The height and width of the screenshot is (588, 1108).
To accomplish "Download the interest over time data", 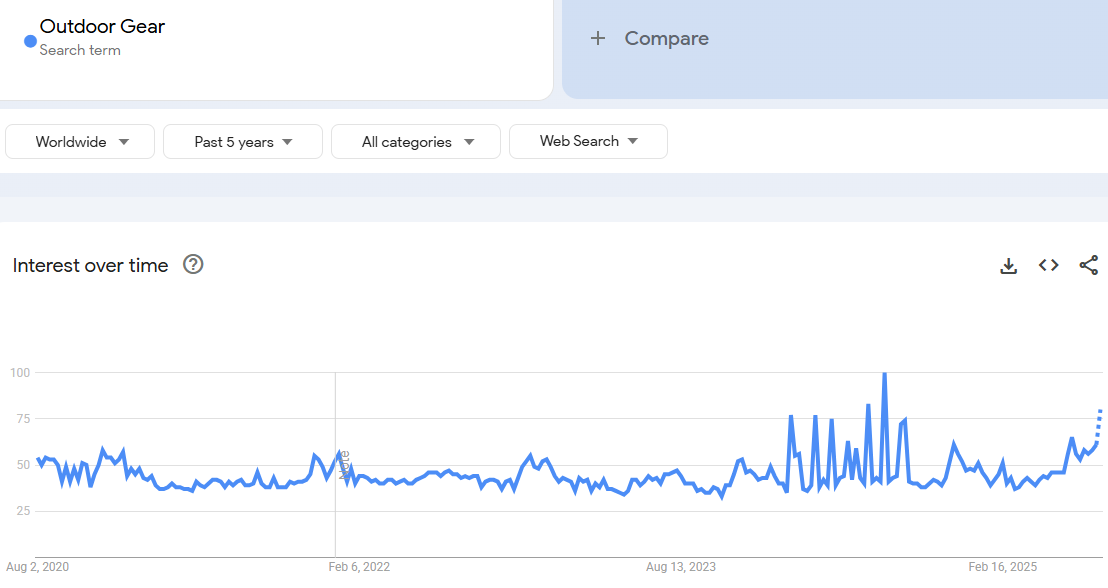I will (1008, 266).
